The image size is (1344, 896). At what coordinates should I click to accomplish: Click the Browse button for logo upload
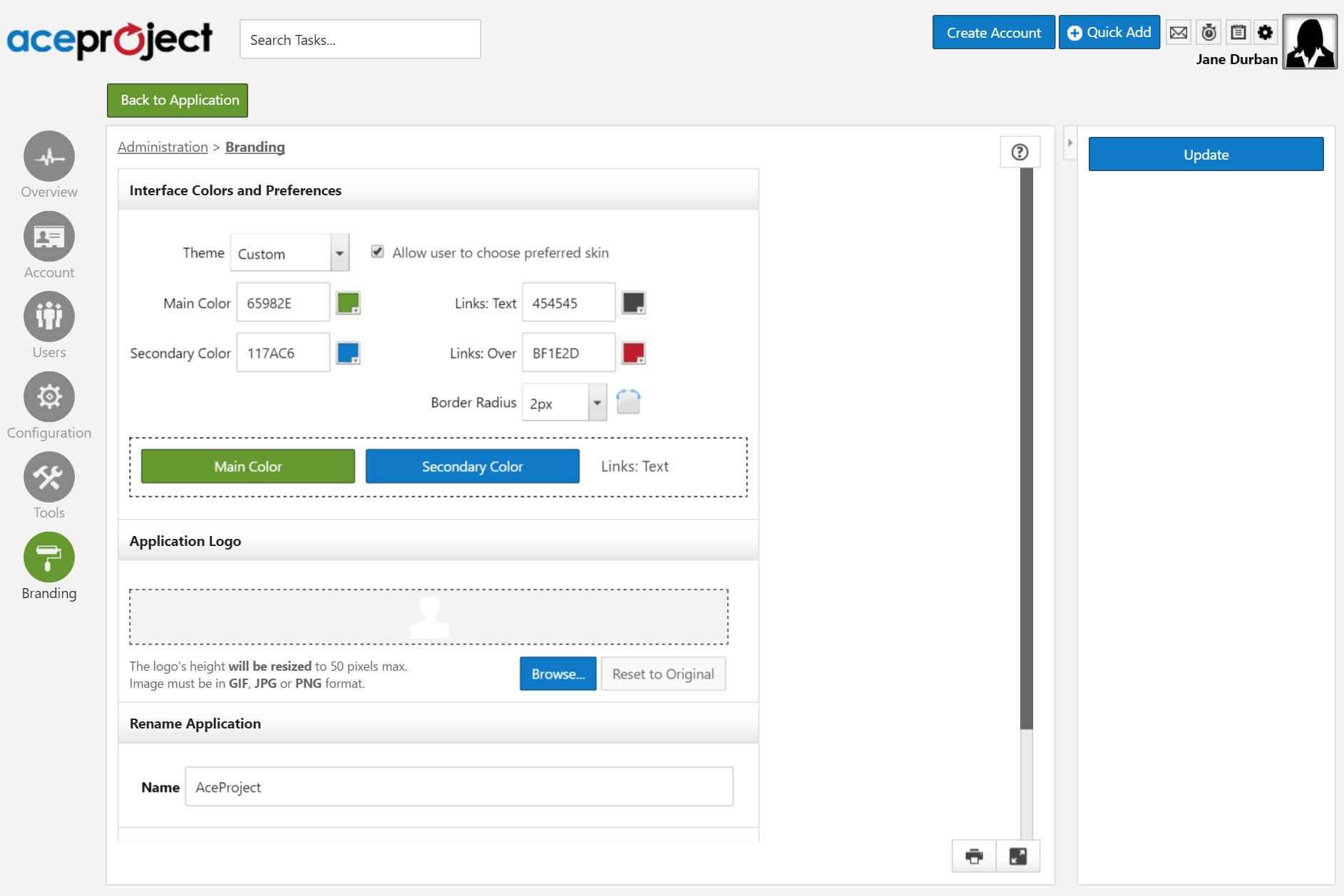[558, 674]
